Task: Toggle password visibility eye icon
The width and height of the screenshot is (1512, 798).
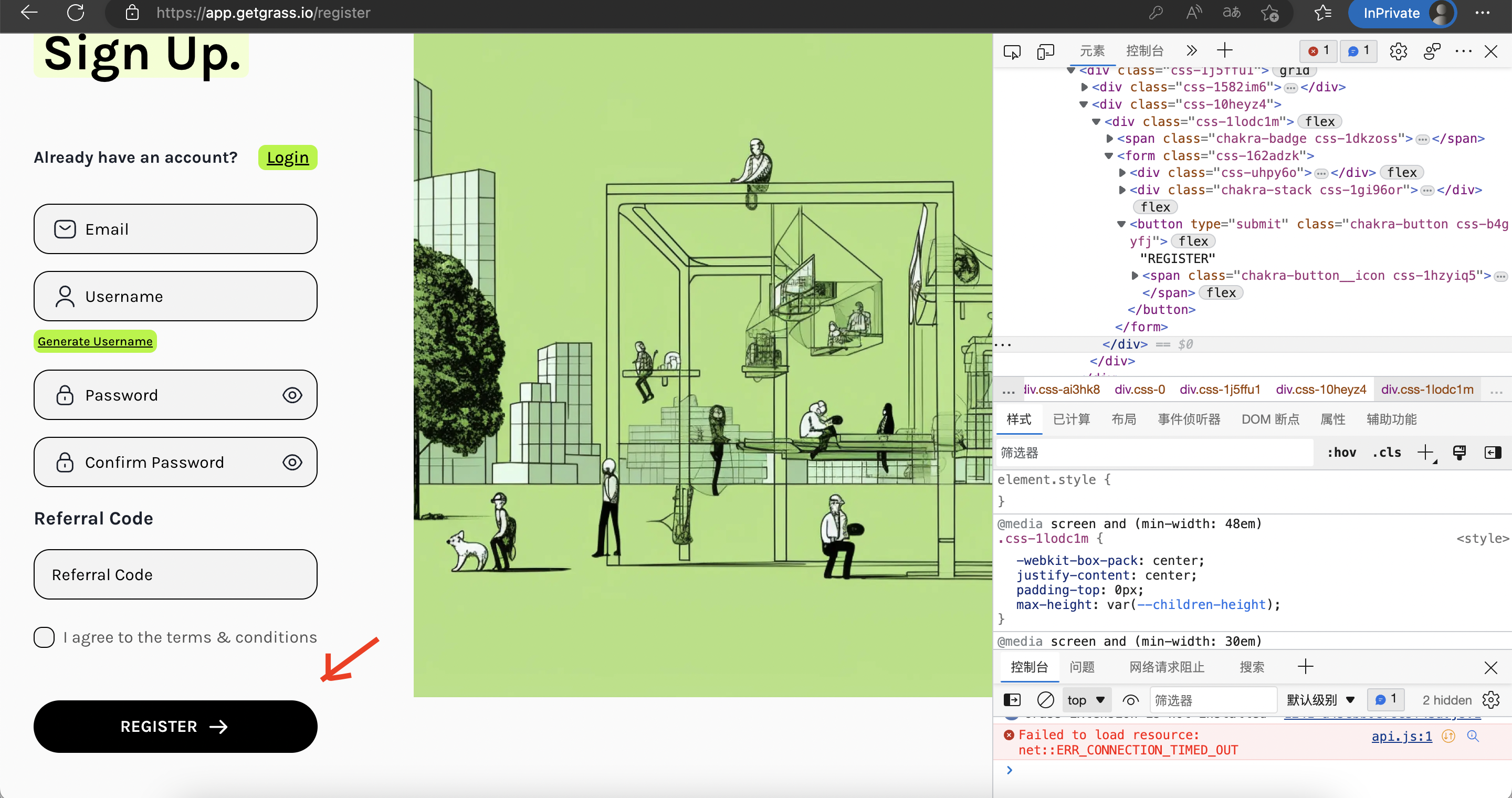Action: [x=292, y=395]
